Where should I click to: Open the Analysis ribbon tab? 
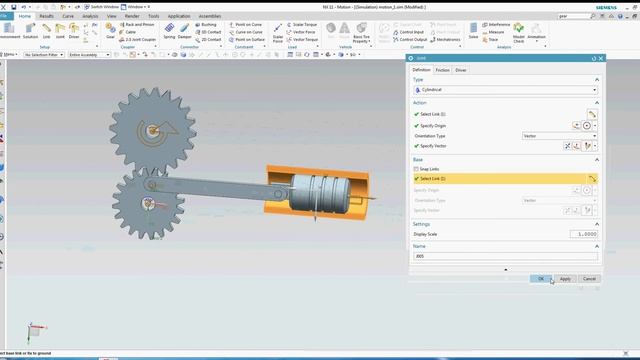90,16
